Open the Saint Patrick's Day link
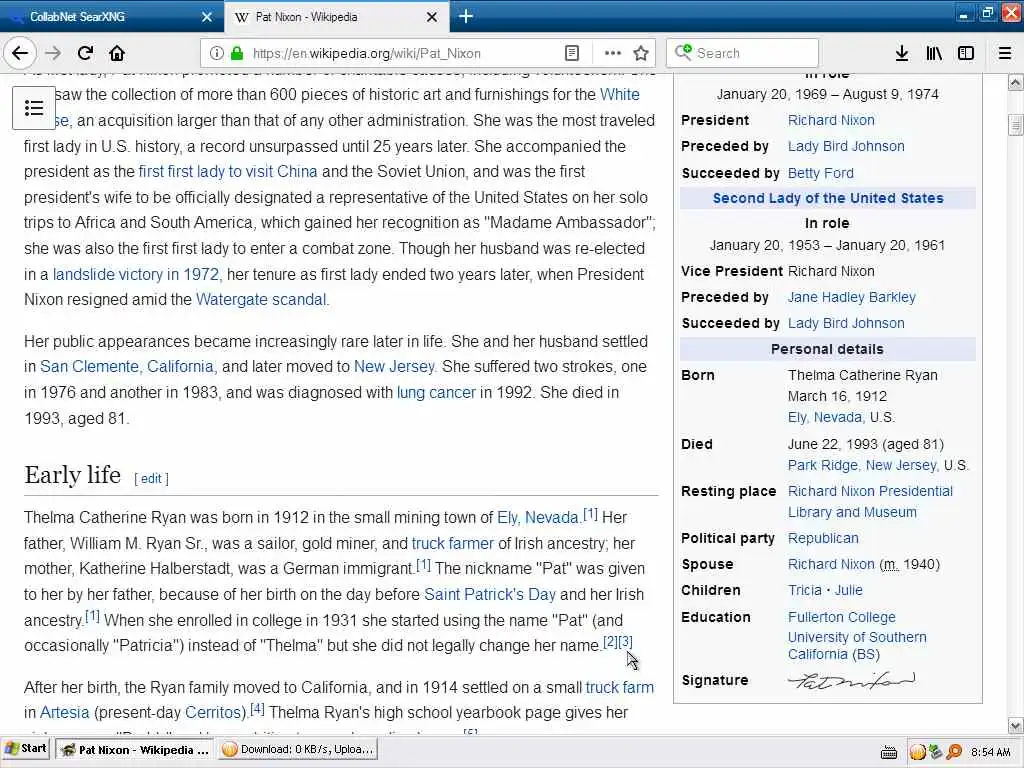This screenshot has height=768, width=1024. coord(490,595)
